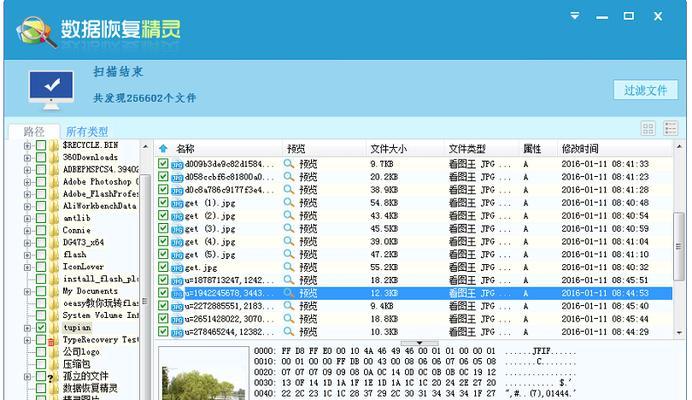Click 过滤文件 button
The width and height of the screenshot is (692, 400).
(645, 90)
